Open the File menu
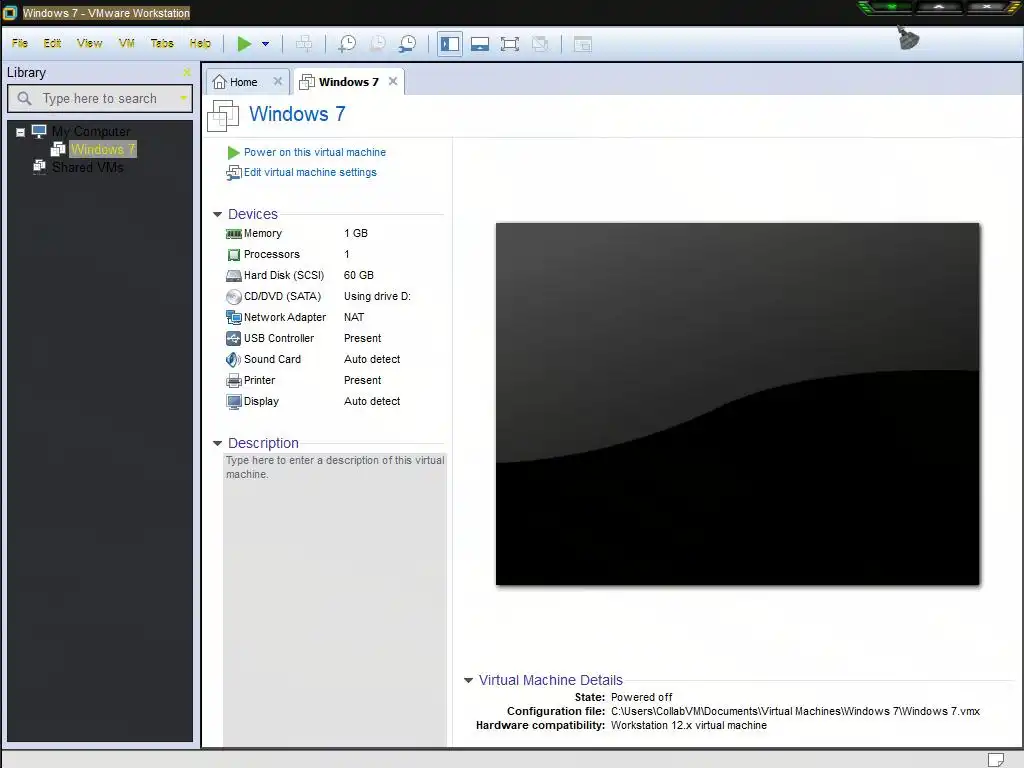 20,43
